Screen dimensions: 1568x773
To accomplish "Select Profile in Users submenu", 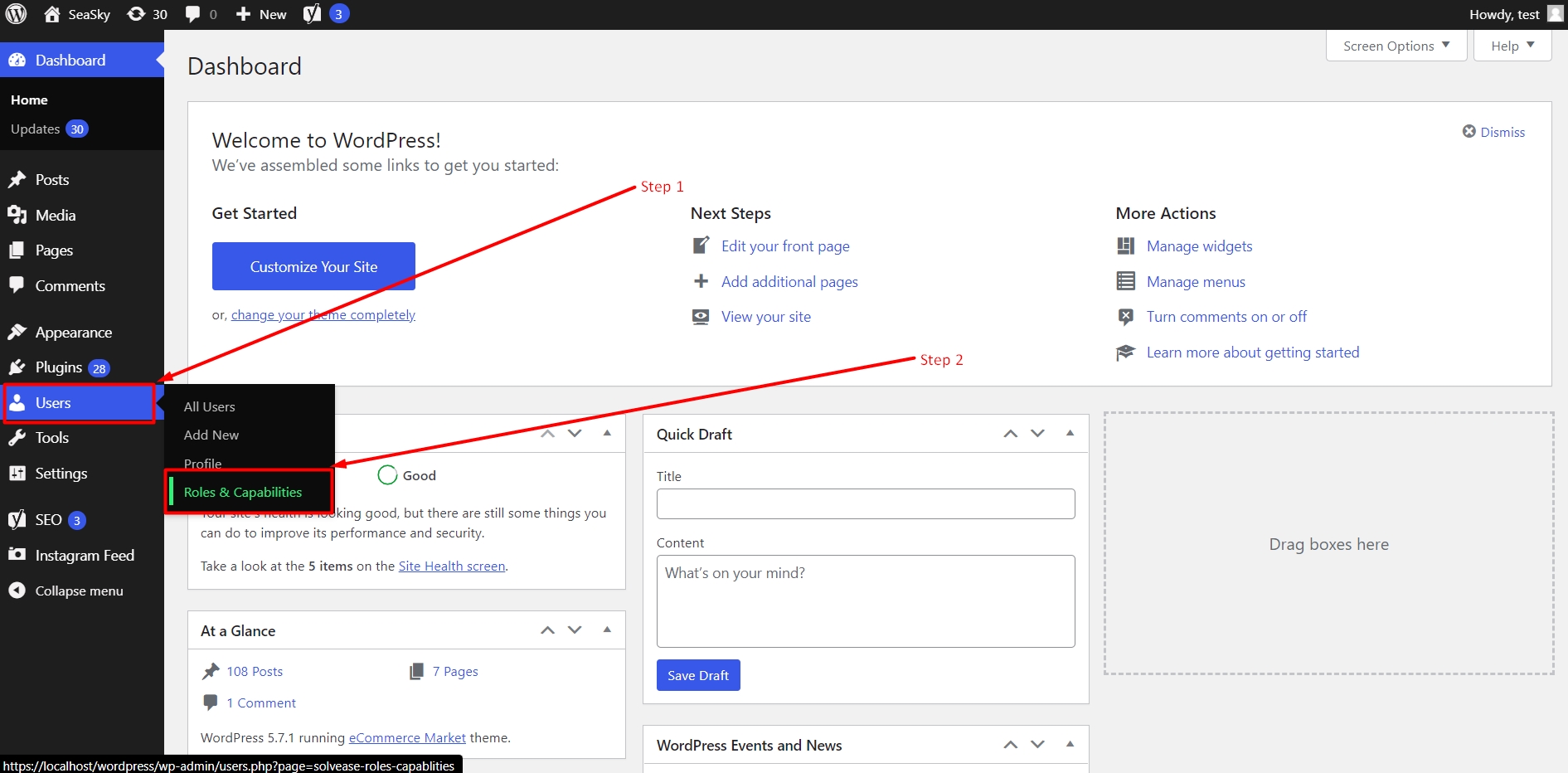I will 202,463.
